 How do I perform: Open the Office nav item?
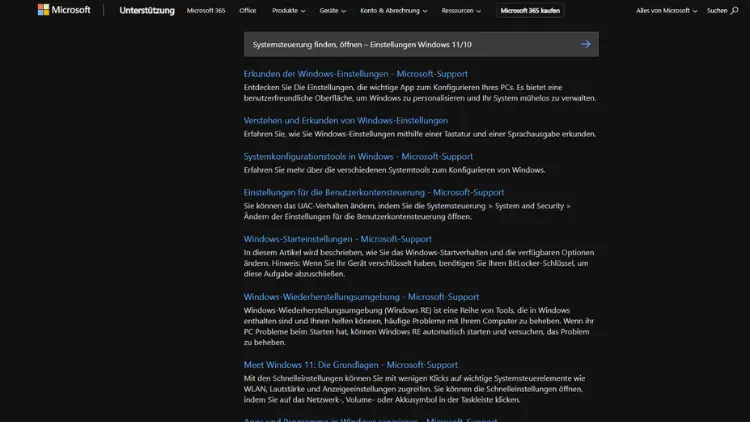[x=248, y=11]
